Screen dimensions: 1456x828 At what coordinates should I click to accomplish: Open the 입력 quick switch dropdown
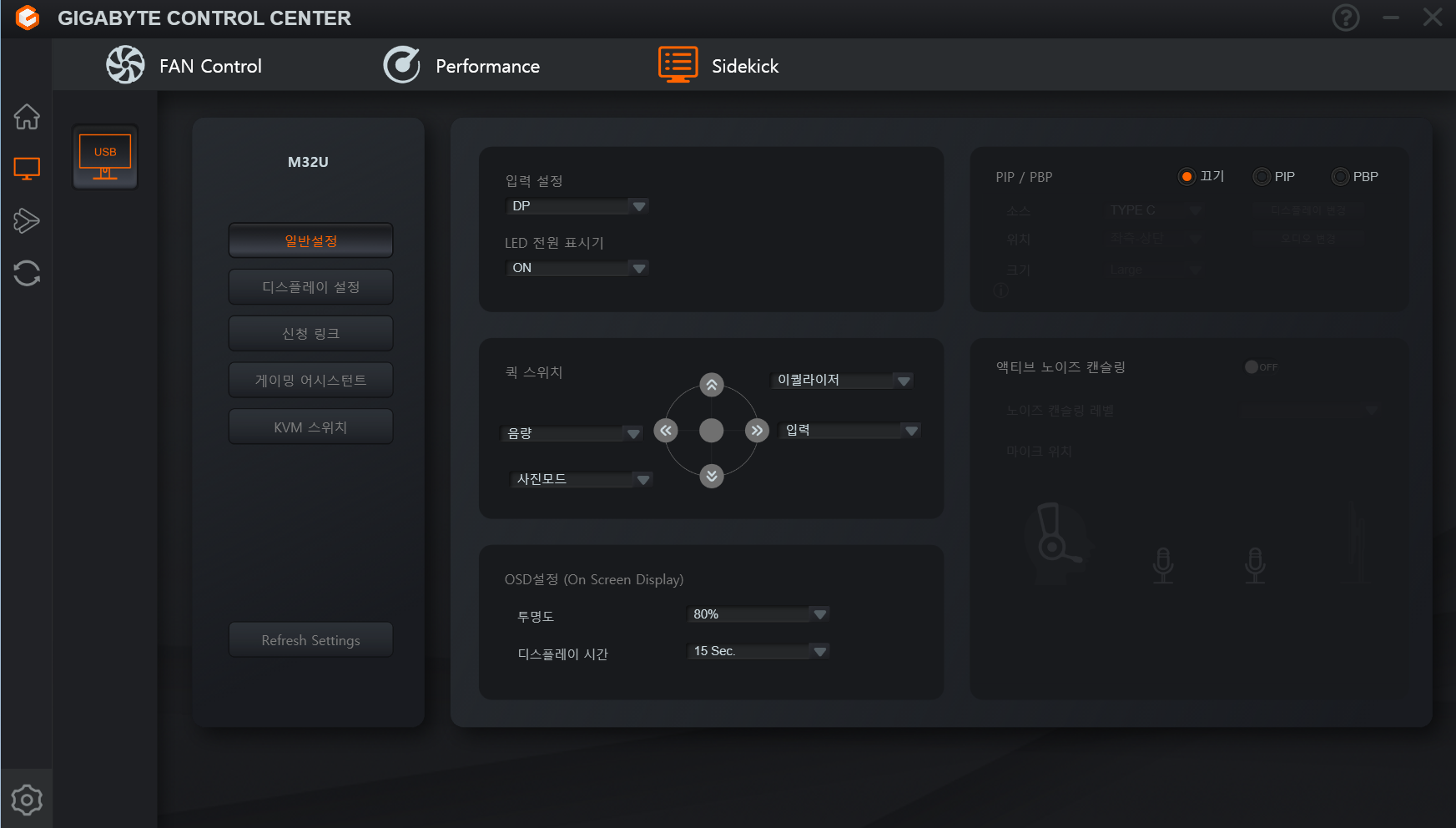[850, 431]
